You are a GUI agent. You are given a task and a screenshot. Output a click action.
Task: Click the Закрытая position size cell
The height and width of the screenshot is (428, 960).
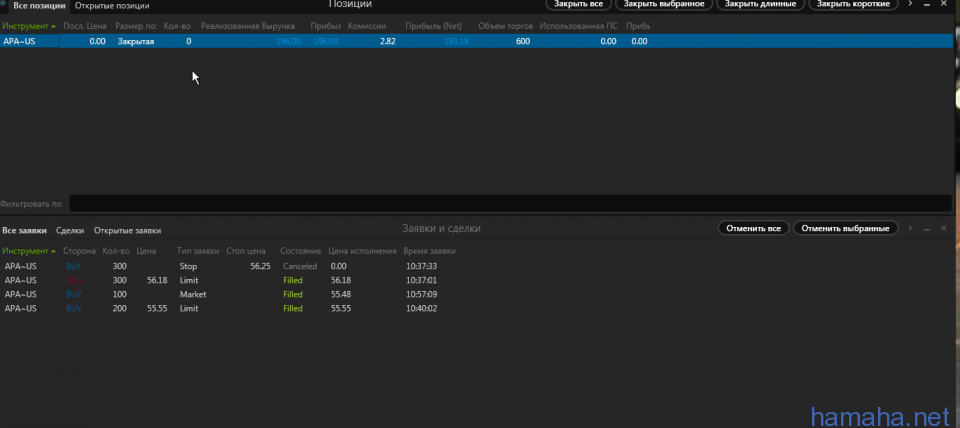tap(136, 42)
